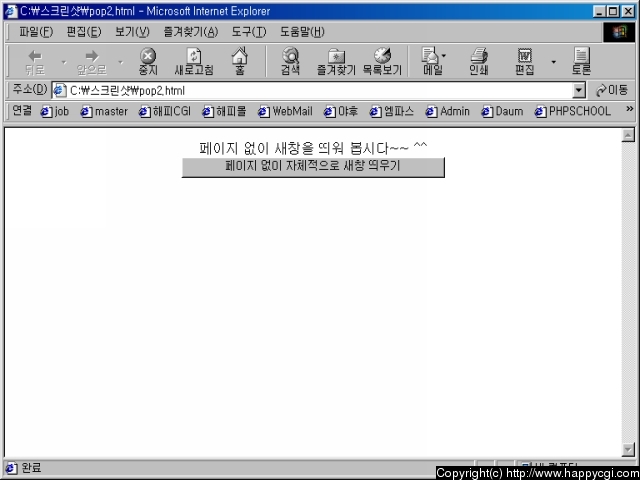Open the PHPSCHOOL link shortcut

coord(573,111)
